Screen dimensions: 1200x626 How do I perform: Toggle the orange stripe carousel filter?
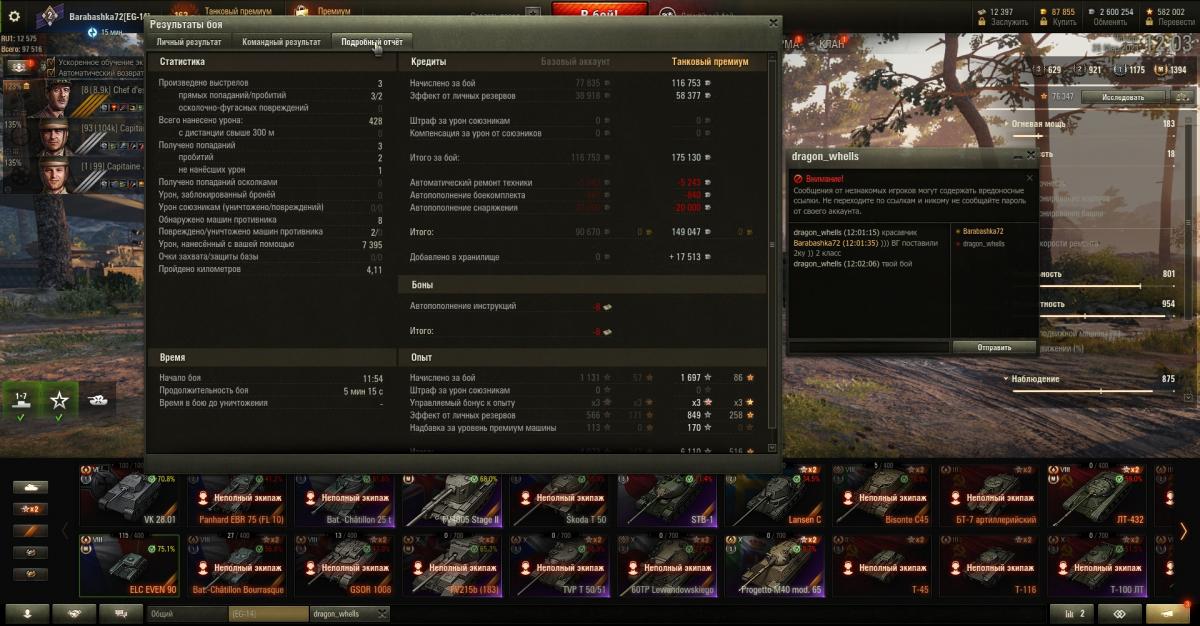(x=30, y=530)
